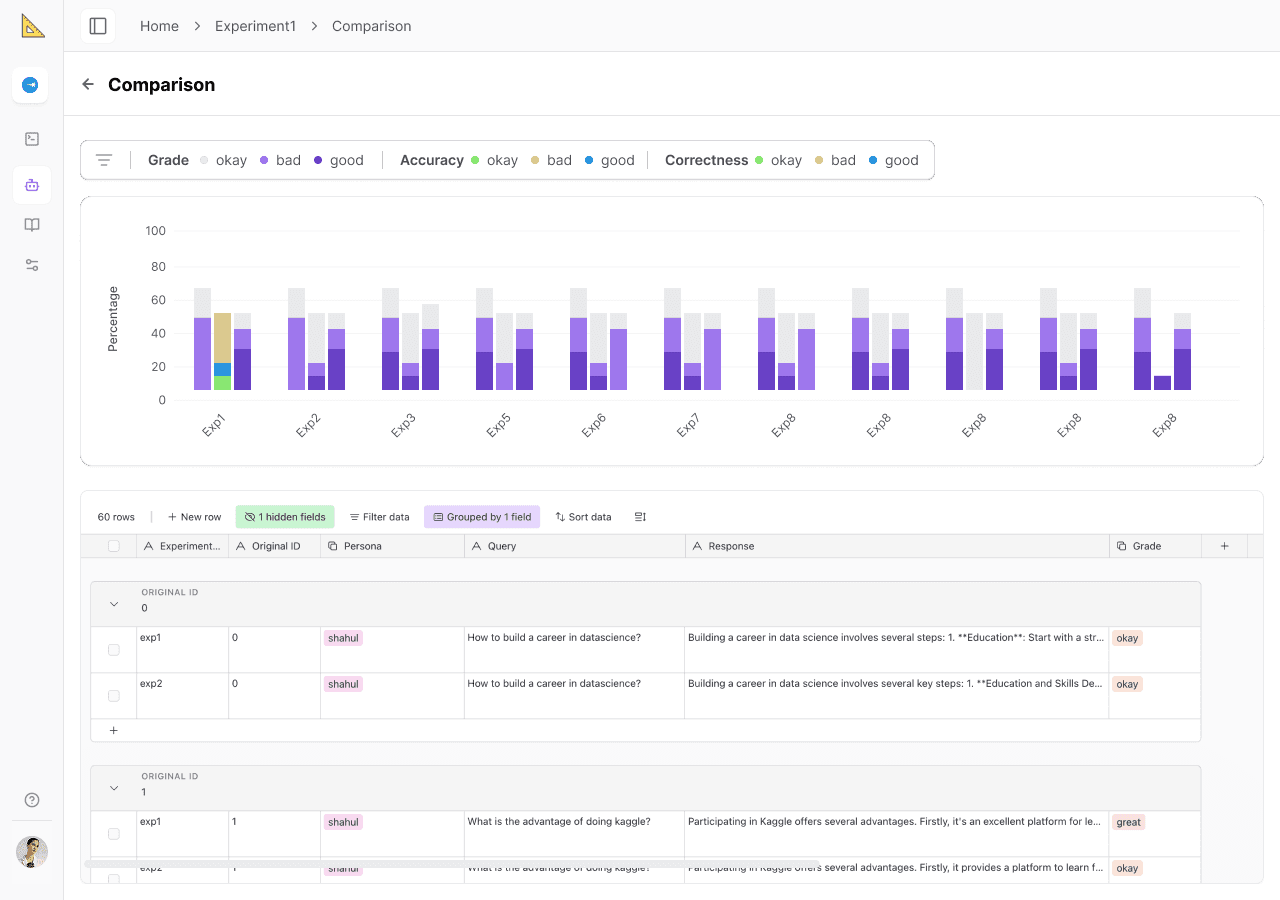This screenshot has height=900, width=1280.
Task: Click the New row button
Action: click(x=194, y=517)
